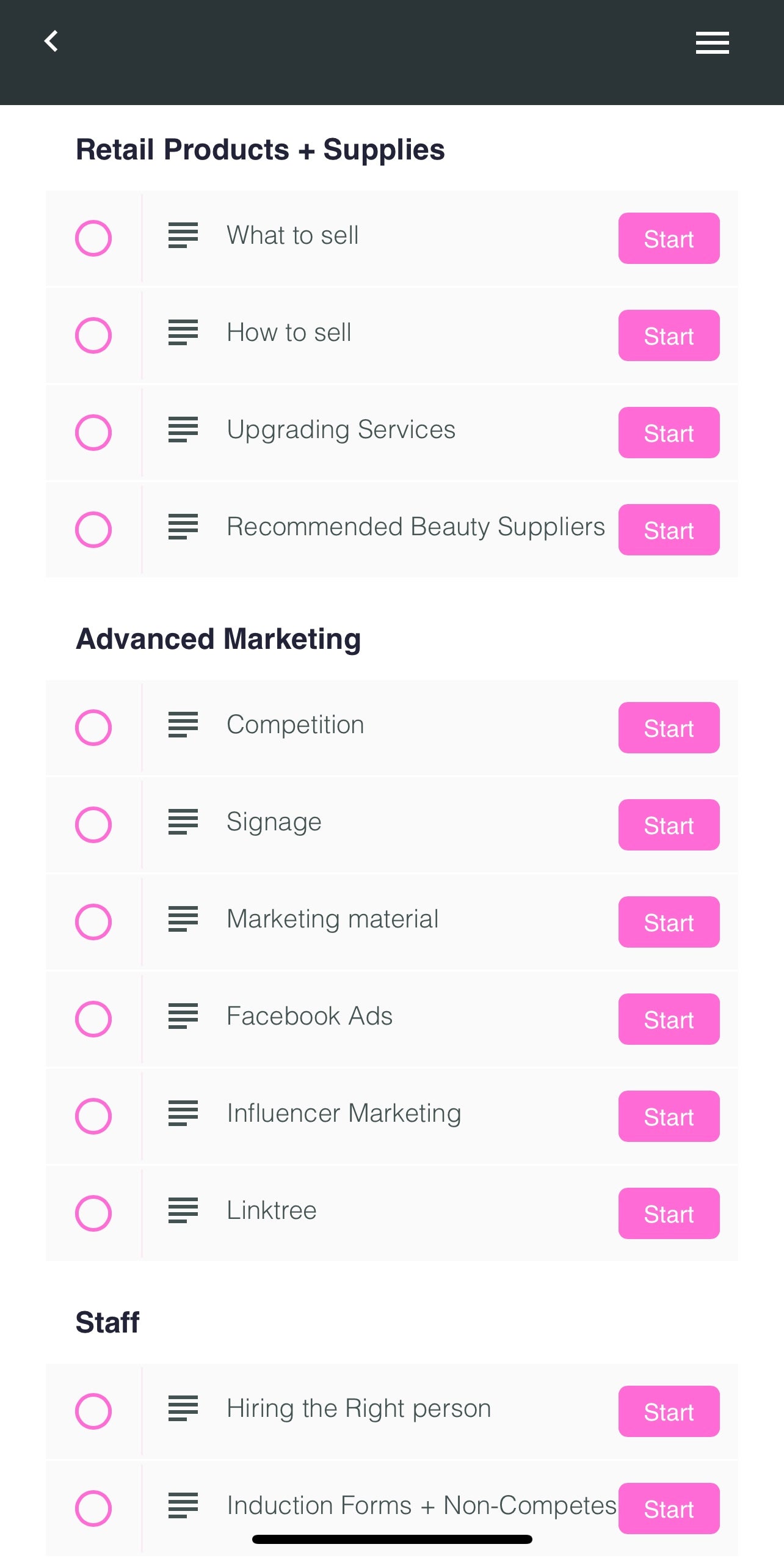The height and width of the screenshot is (1558, 784).
Task: Select the Advanced Marketing section heading
Action: coord(218,639)
